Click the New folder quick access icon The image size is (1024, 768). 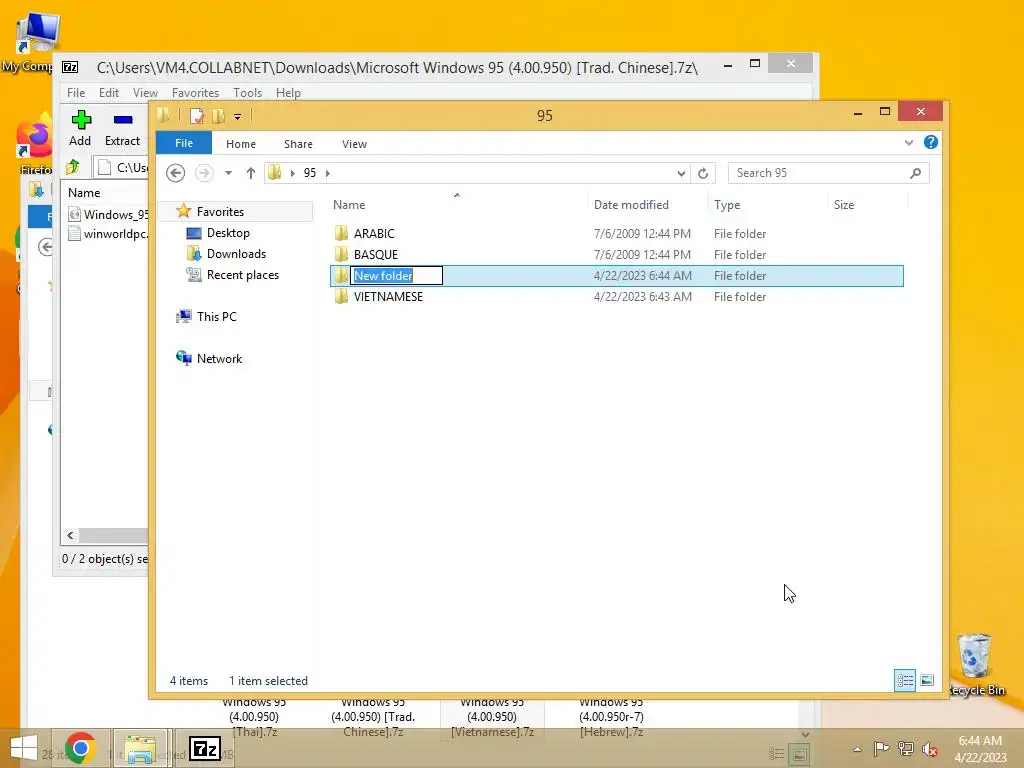click(x=219, y=116)
